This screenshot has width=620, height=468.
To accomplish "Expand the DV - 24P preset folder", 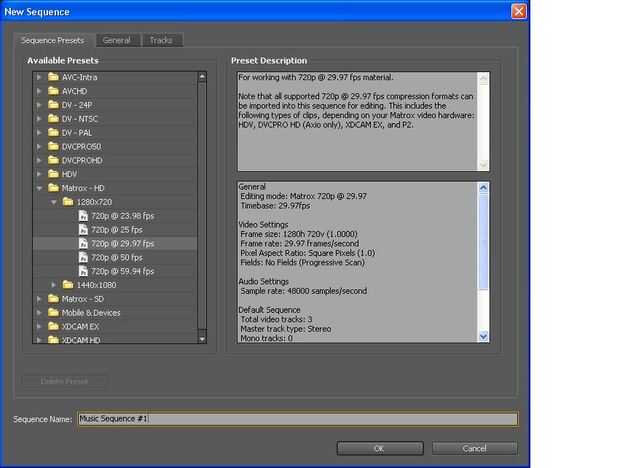I will [39, 105].
